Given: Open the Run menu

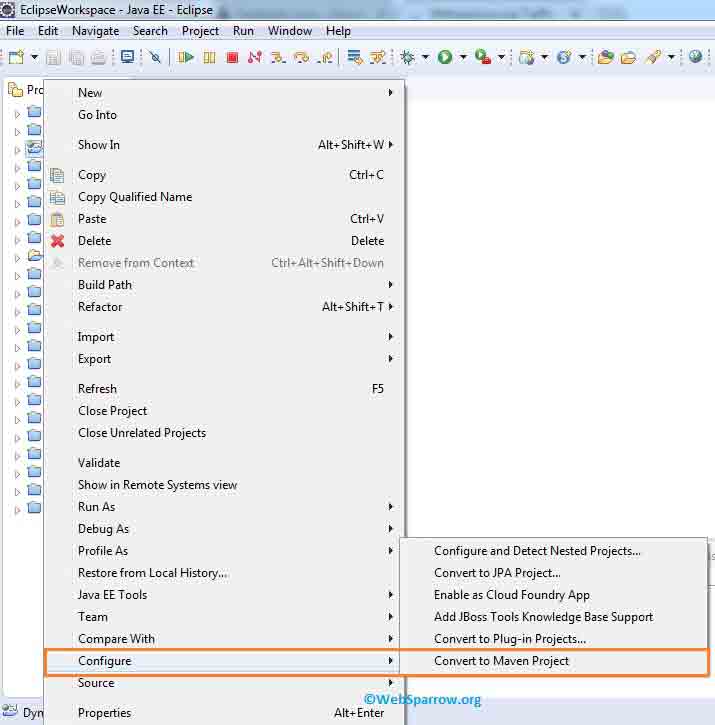Looking at the screenshot, I should (x=243, y=31).
